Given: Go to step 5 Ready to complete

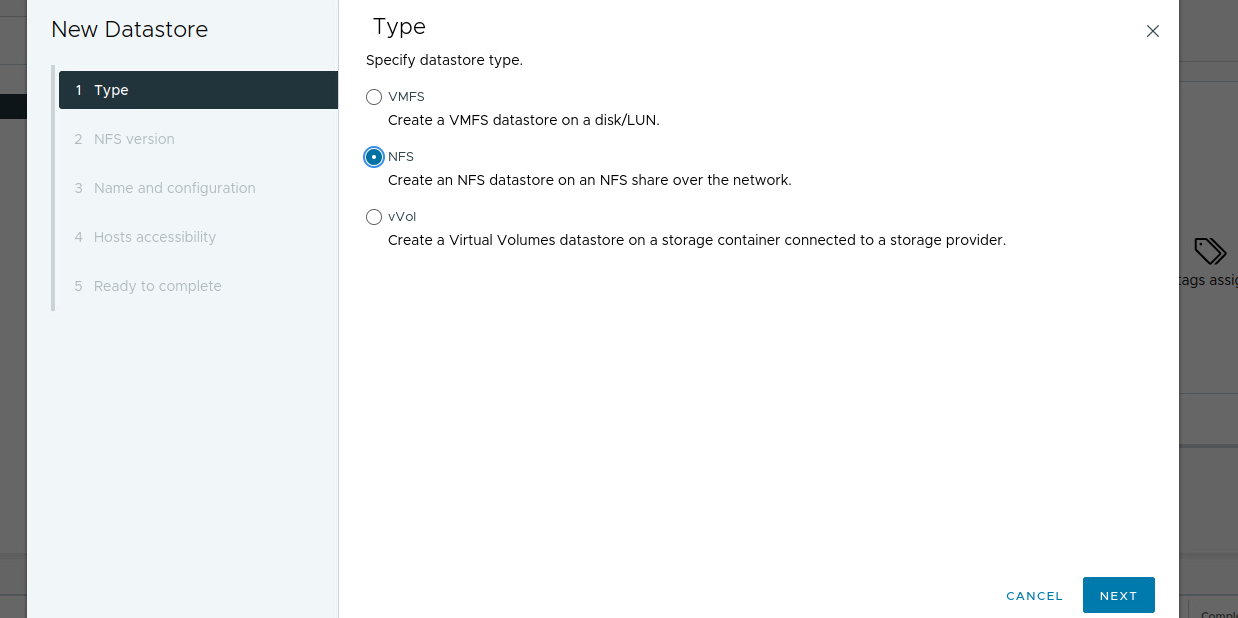Looking at the screenshot, I should [x=157, y=286].
